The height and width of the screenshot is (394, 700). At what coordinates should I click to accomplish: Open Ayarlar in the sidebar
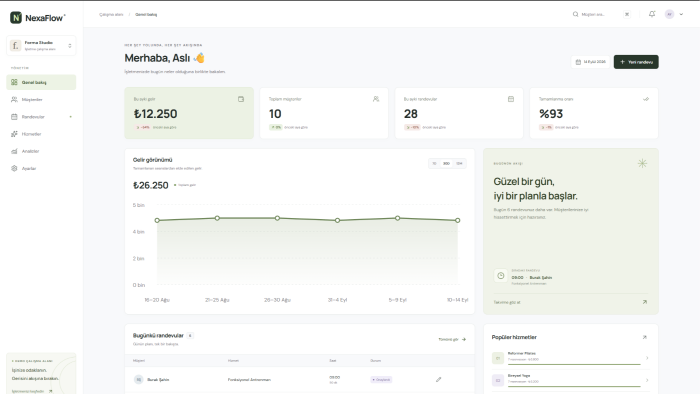(x=41, y=169)
